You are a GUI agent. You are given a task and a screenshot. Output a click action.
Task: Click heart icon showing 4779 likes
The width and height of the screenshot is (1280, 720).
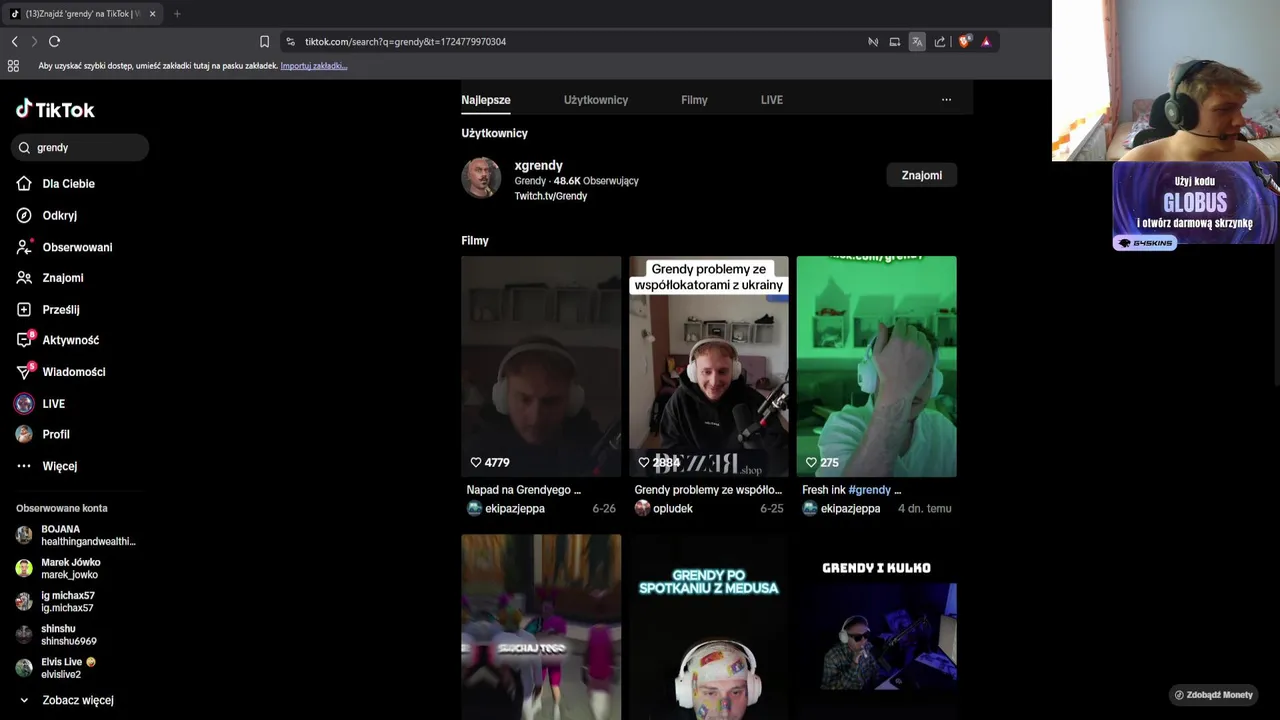[x=476, y=462]
